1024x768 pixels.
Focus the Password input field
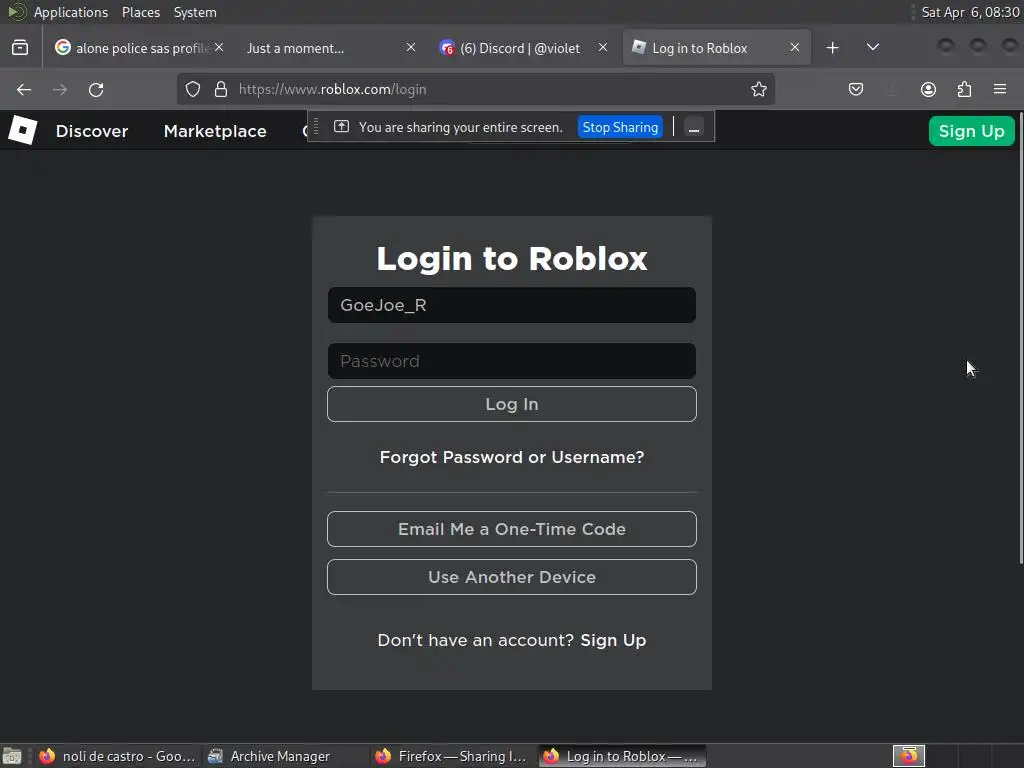[x=511, y=361]
